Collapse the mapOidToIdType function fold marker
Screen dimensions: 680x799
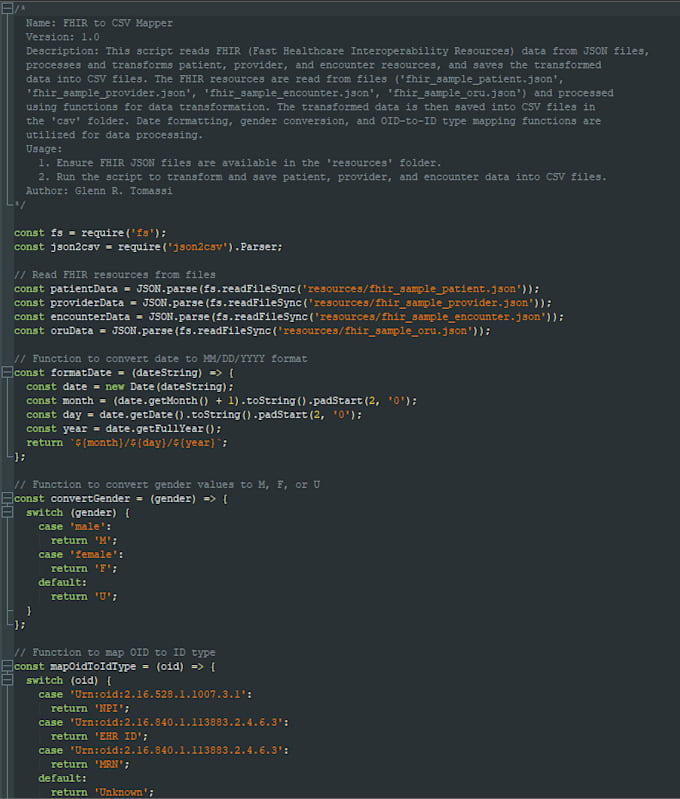tap(7, 666)
